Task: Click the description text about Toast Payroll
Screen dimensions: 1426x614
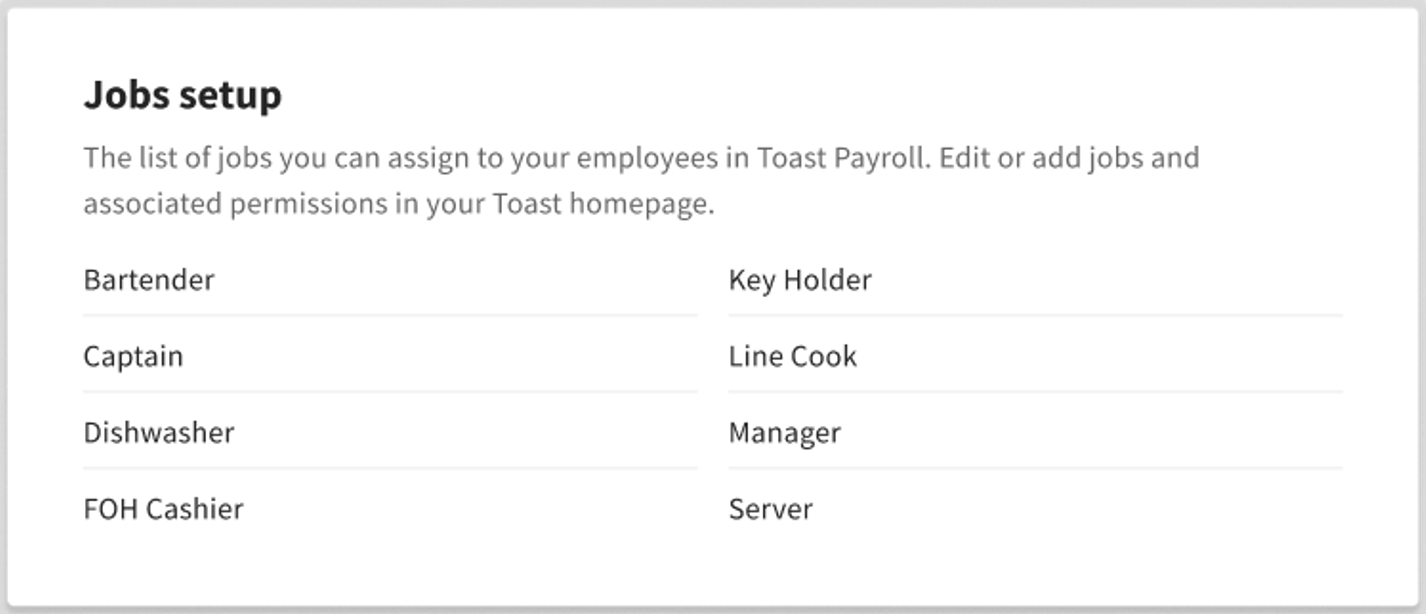Action: pyautogui.click(x=640, y=180)
